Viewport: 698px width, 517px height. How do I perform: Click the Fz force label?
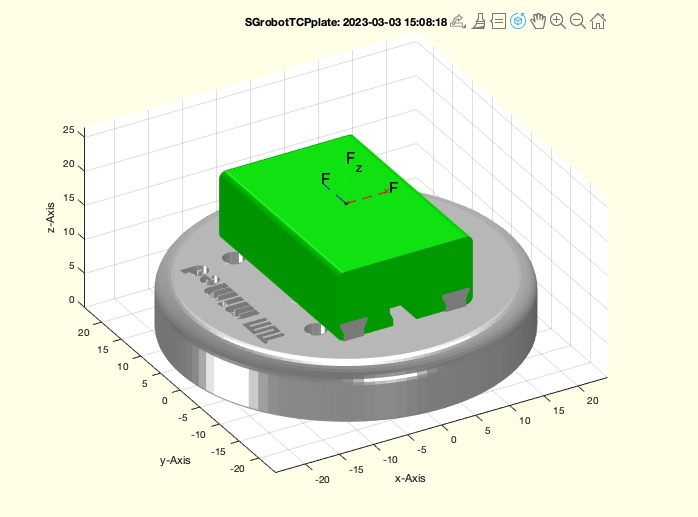(x=353, y=160)
